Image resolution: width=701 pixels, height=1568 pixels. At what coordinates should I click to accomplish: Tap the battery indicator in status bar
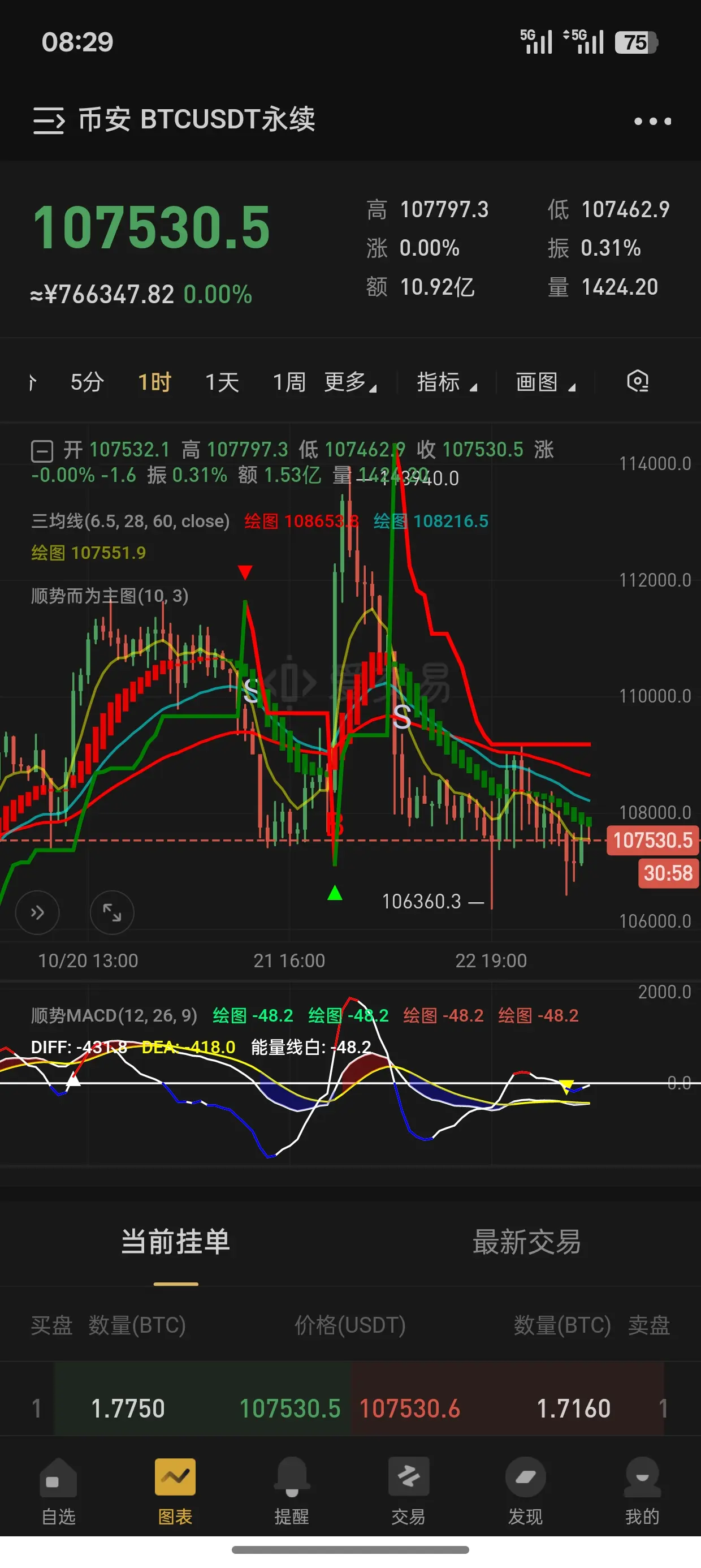(636, 42)
